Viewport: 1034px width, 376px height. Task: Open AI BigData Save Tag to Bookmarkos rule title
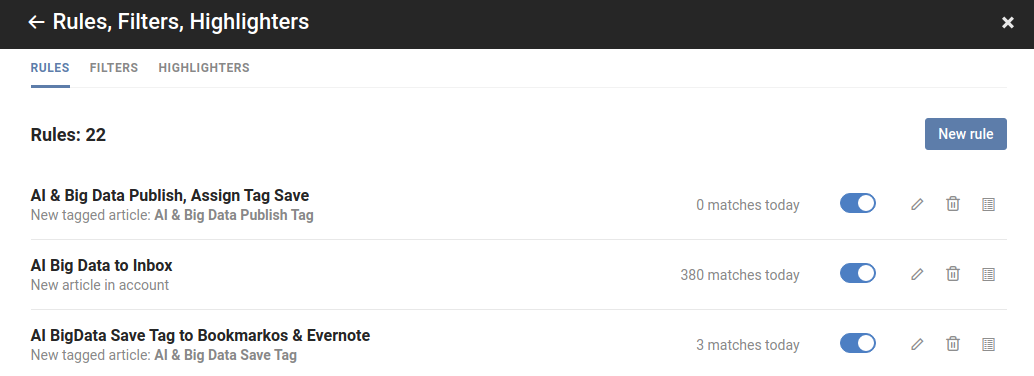(200, 336)
